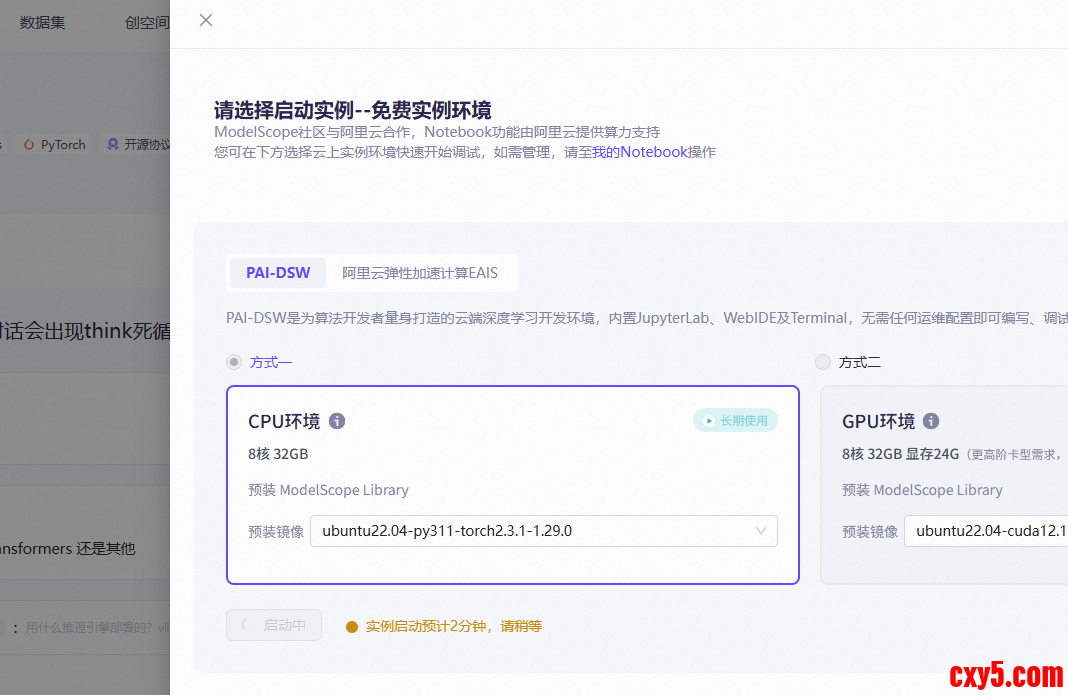Viewport: 1068px width, 695px height.
Task: Click info icon beside GPU环境
Action: (931, 421)
